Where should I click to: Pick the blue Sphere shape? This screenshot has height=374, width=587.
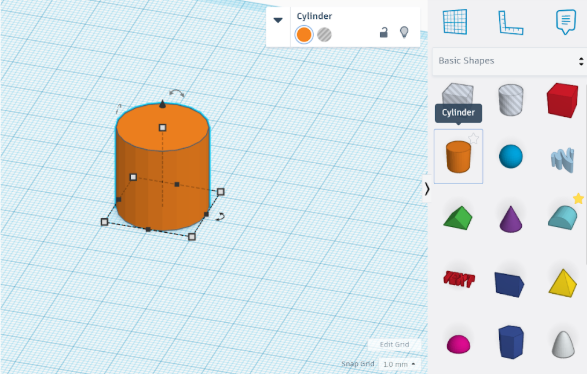point(511,156)
